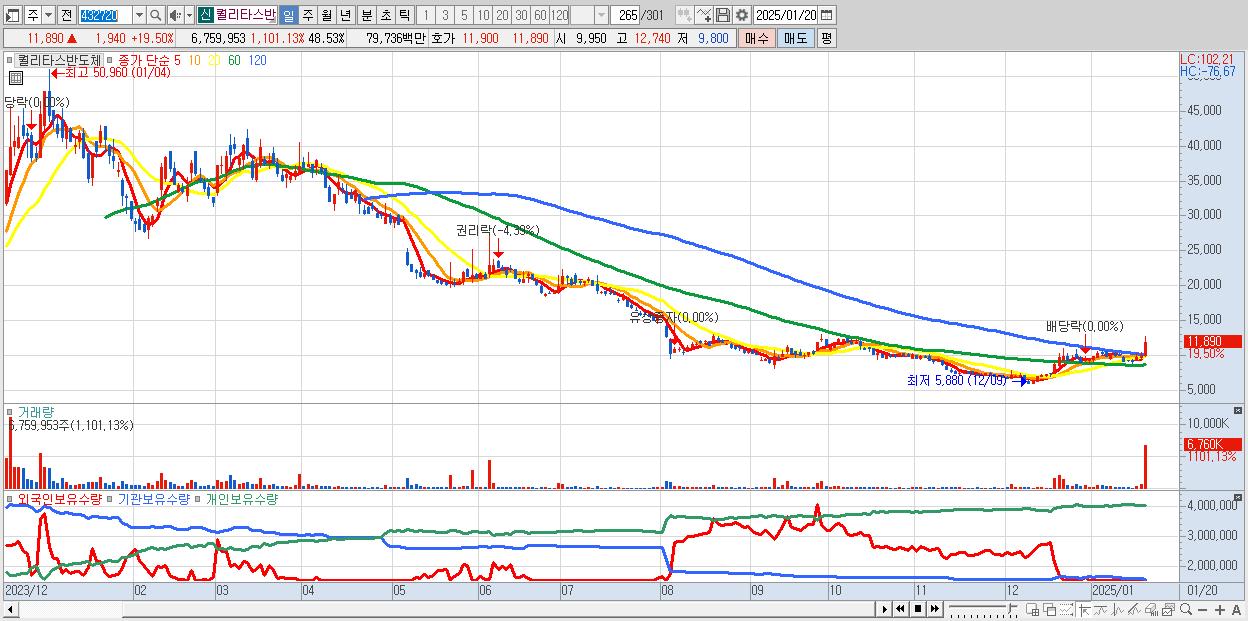Click the rewind scroll button

click(x=900, y=609)
